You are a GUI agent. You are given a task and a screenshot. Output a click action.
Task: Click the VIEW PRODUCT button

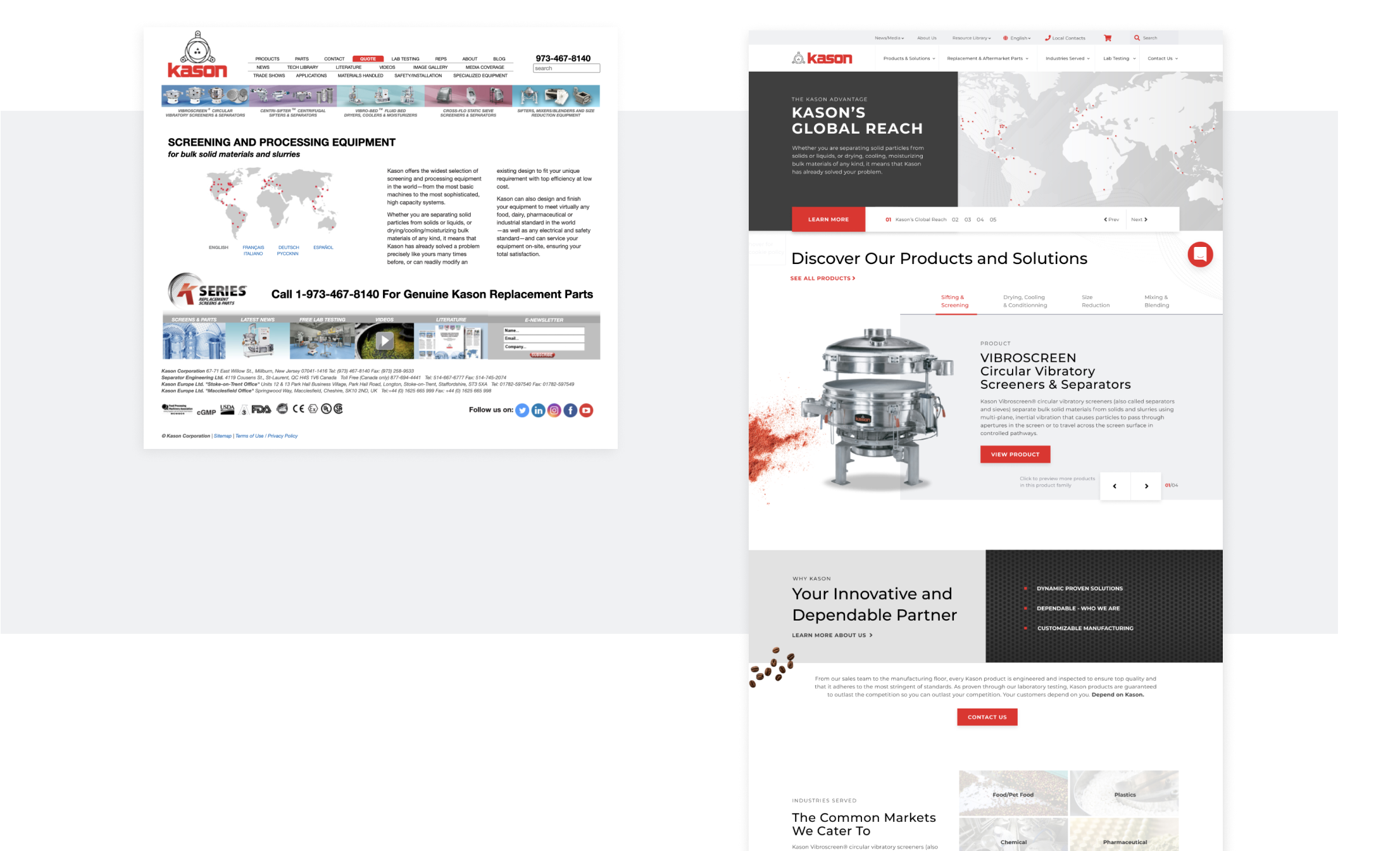[1015, 454]
